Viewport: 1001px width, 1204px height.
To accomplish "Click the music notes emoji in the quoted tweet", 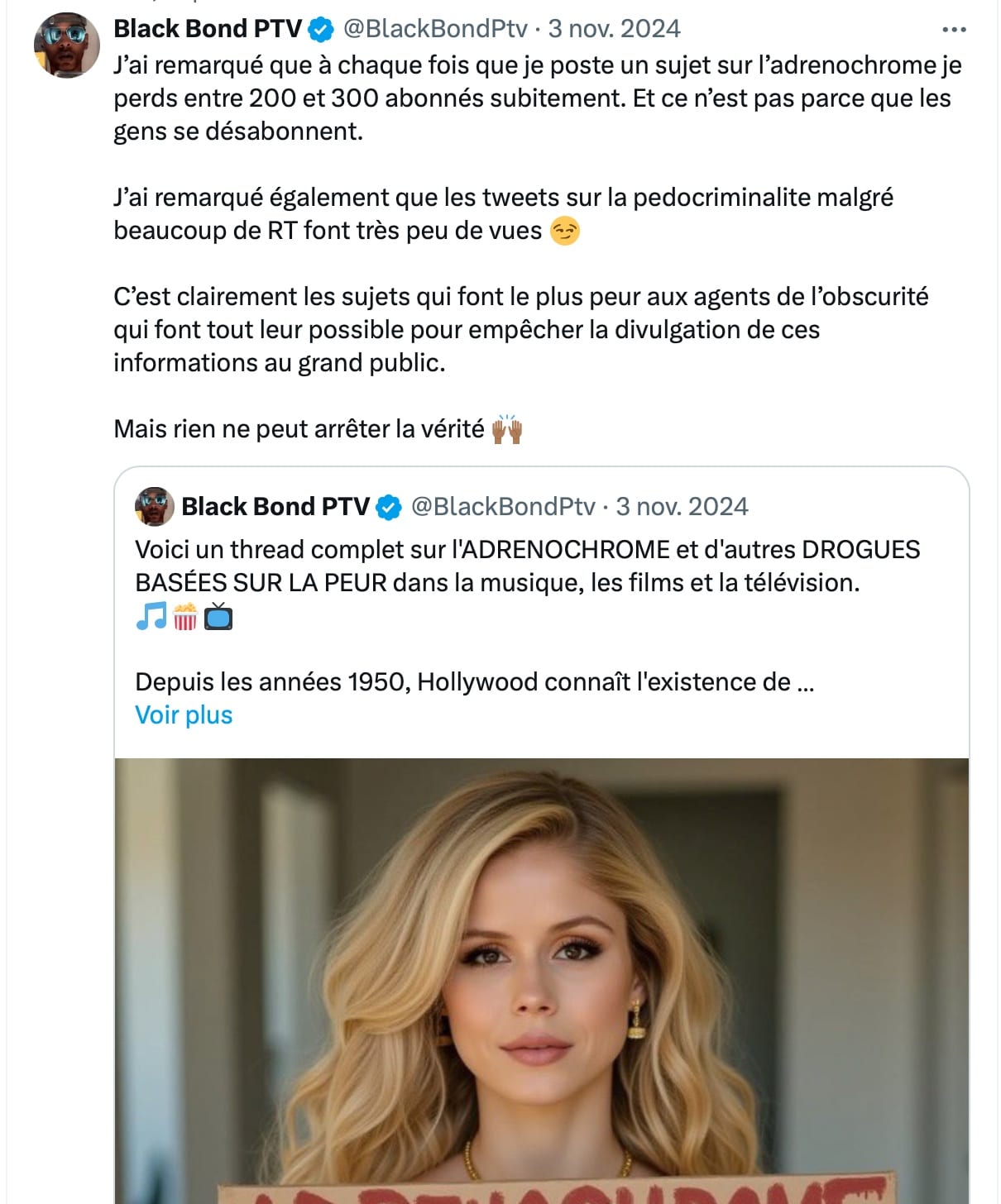I will (151, 616).
